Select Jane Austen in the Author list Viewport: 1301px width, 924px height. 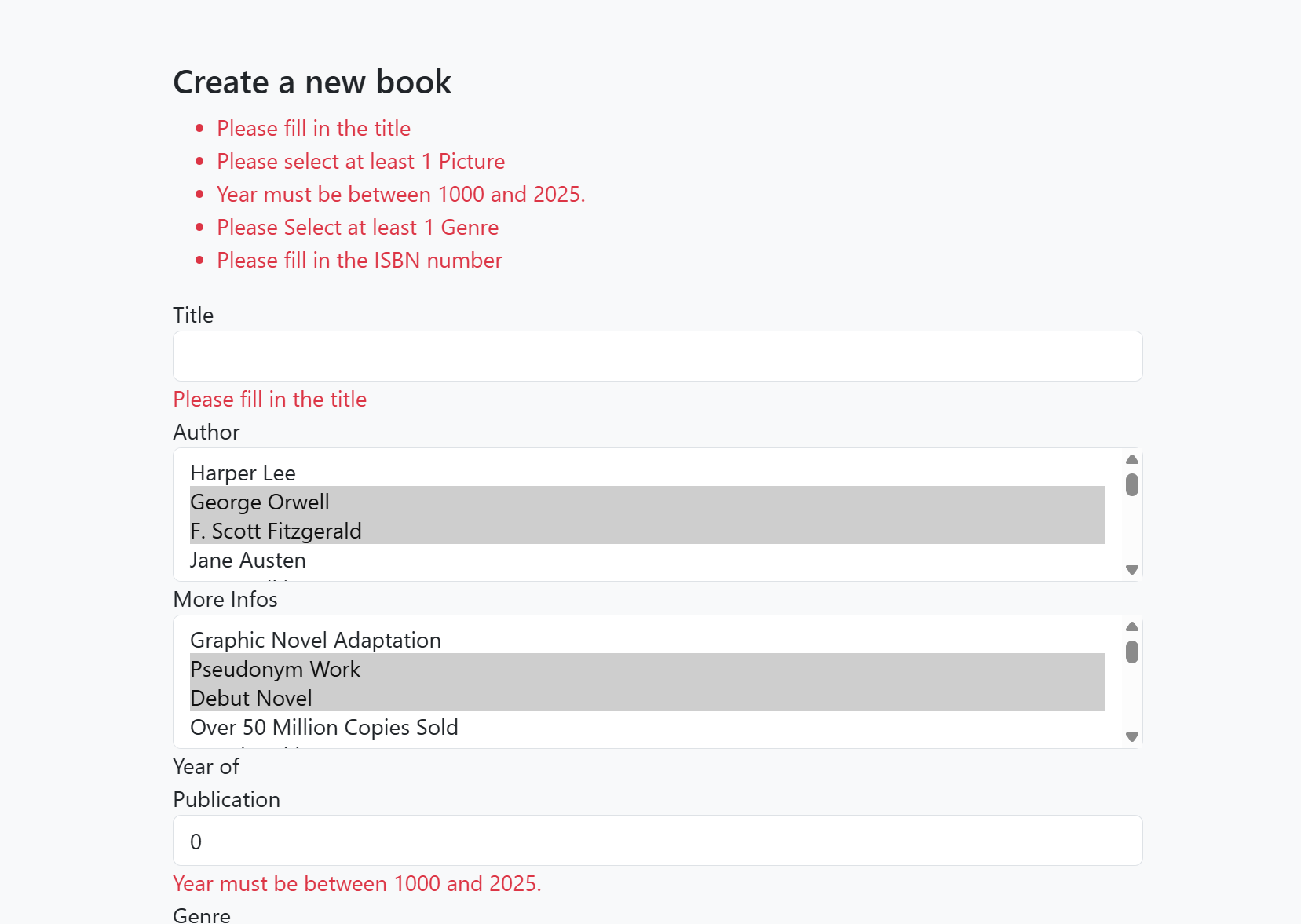(x=648, y=560)
